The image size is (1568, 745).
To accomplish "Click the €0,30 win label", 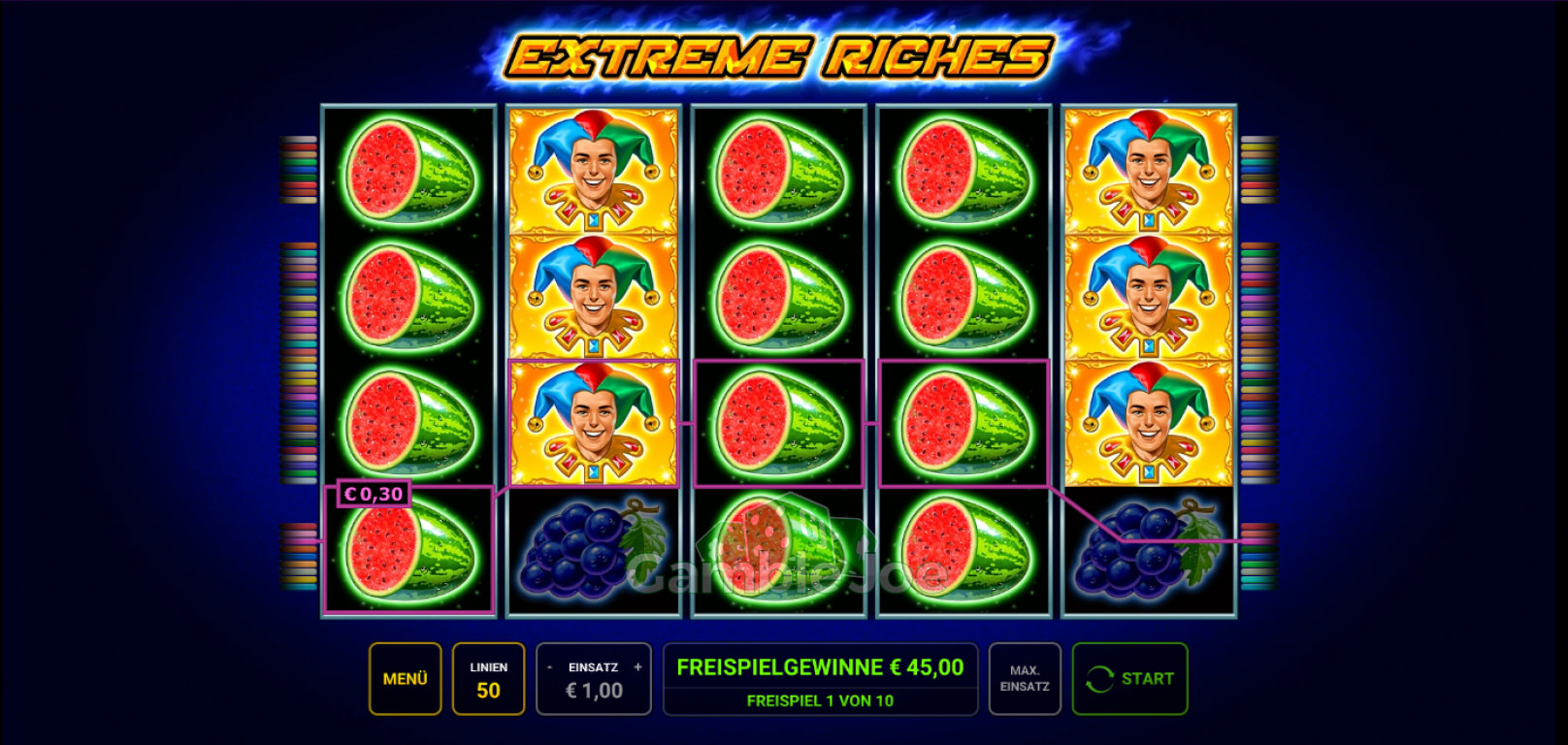I will 374,494.
